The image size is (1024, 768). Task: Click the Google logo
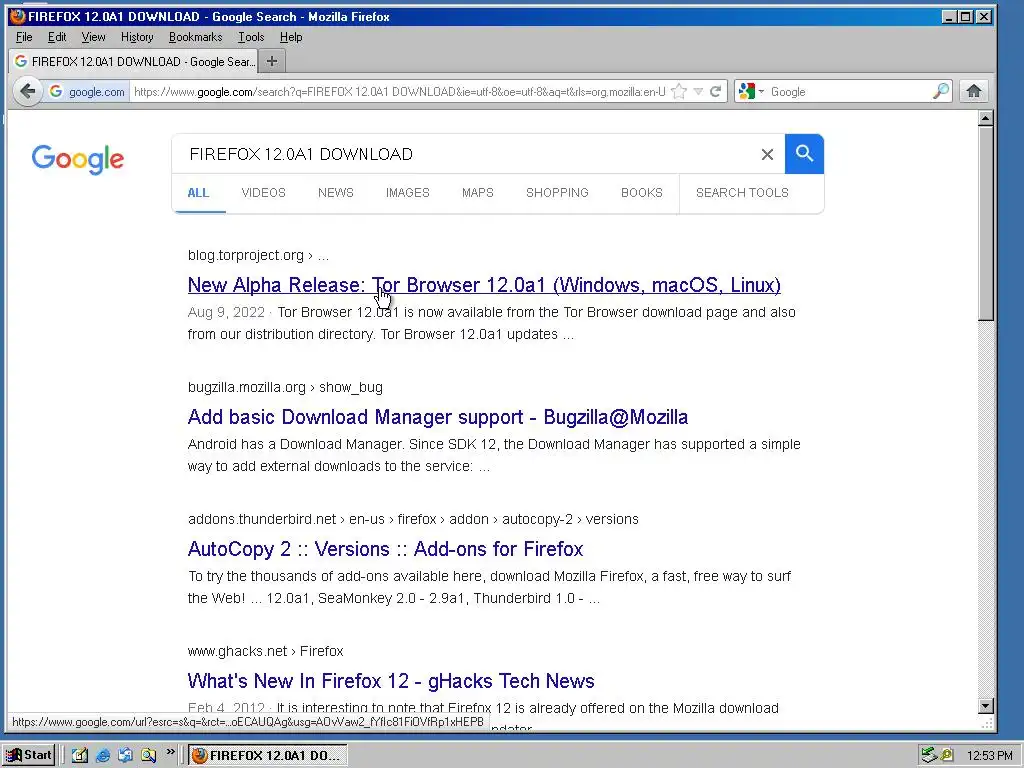78,159
